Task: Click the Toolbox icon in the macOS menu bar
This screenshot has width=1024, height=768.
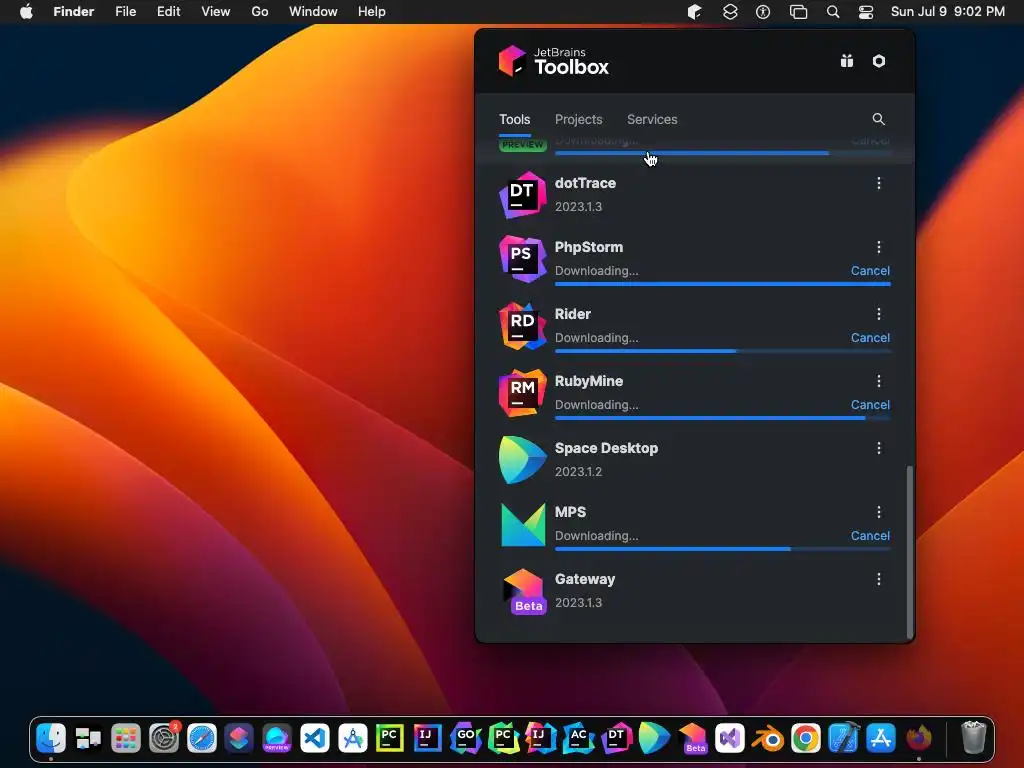Action: tap(694, 12)
